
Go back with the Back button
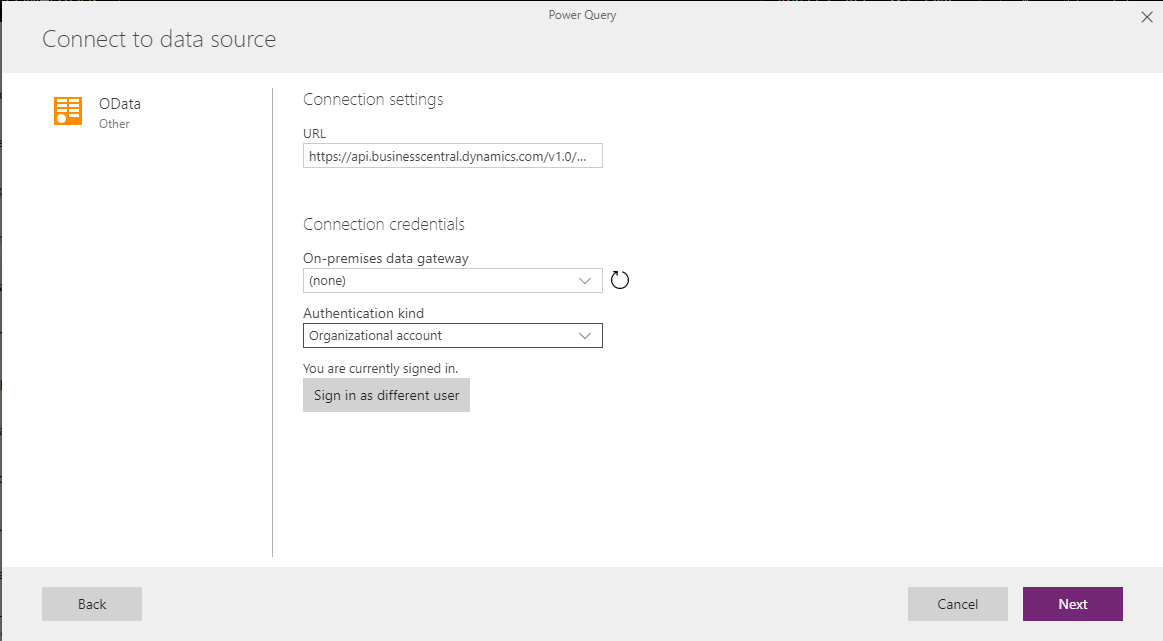coord(92,604)
